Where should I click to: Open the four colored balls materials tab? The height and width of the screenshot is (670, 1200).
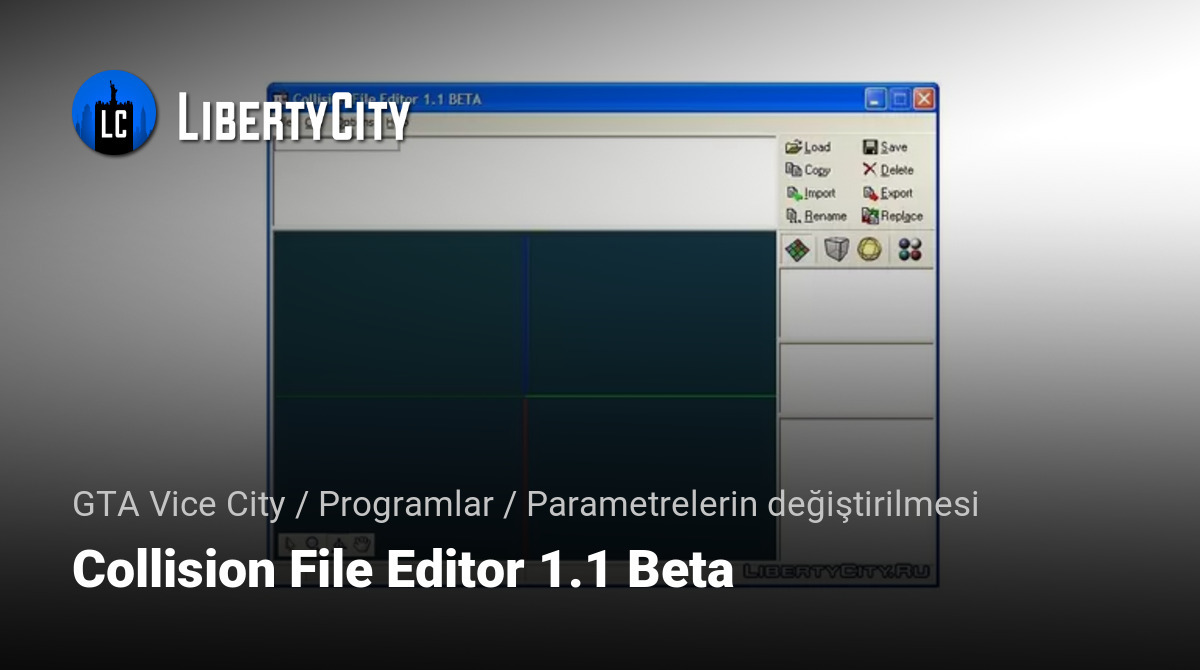[x=909, y=250]
